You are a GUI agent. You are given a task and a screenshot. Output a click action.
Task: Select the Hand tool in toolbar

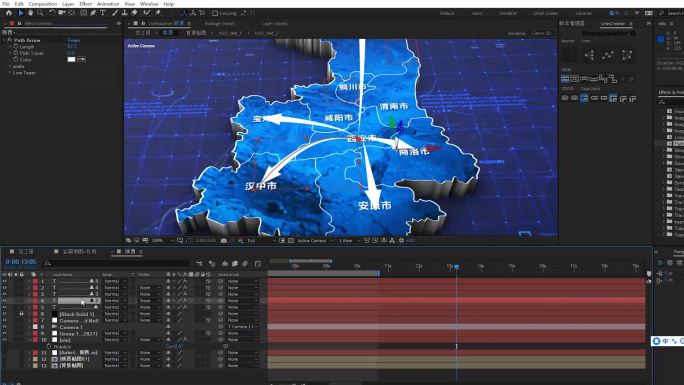click(30, 13)
